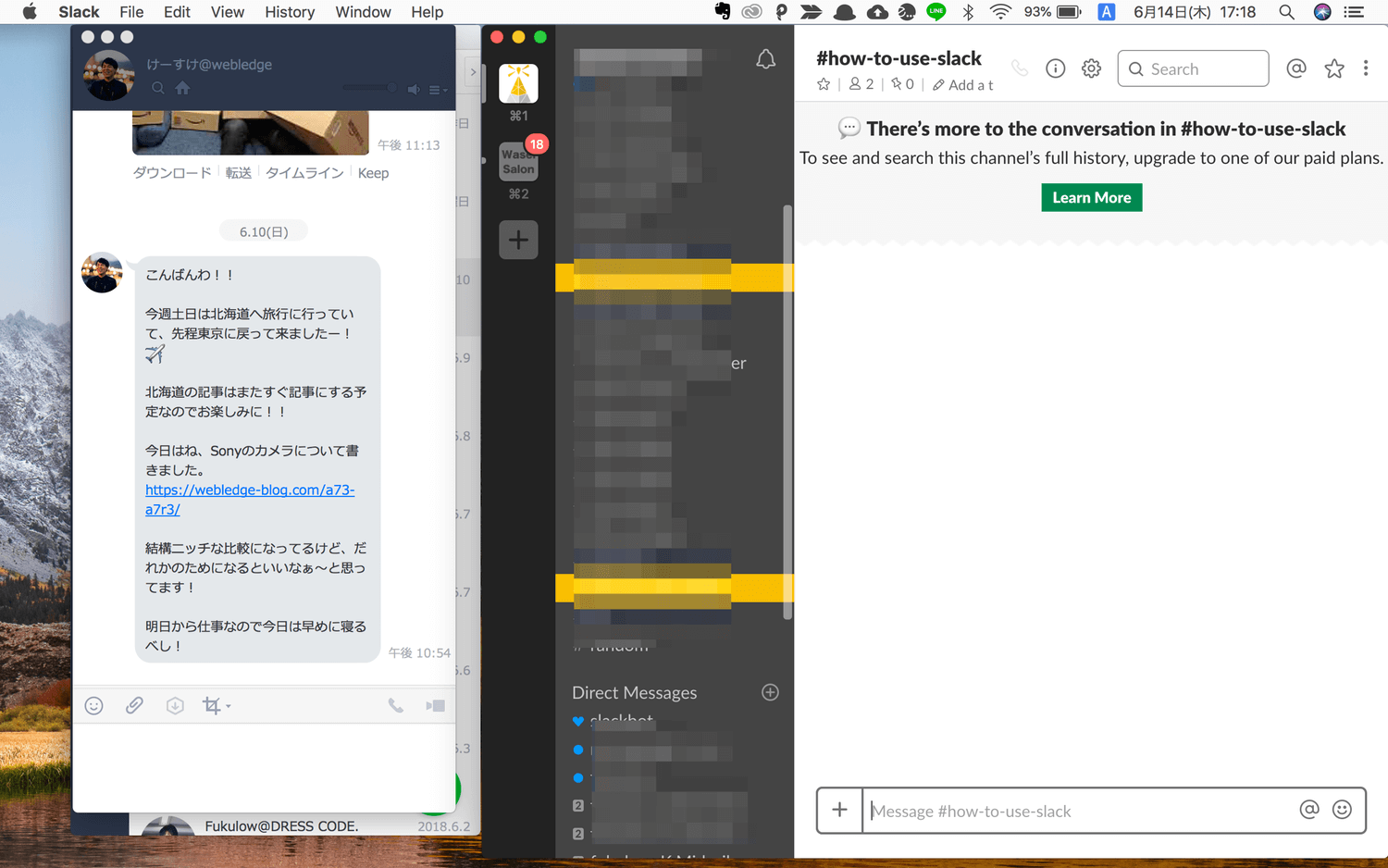1388x868 pixels.
Task: Open the LINE home icon in chat header
Action: coord(183,88)
